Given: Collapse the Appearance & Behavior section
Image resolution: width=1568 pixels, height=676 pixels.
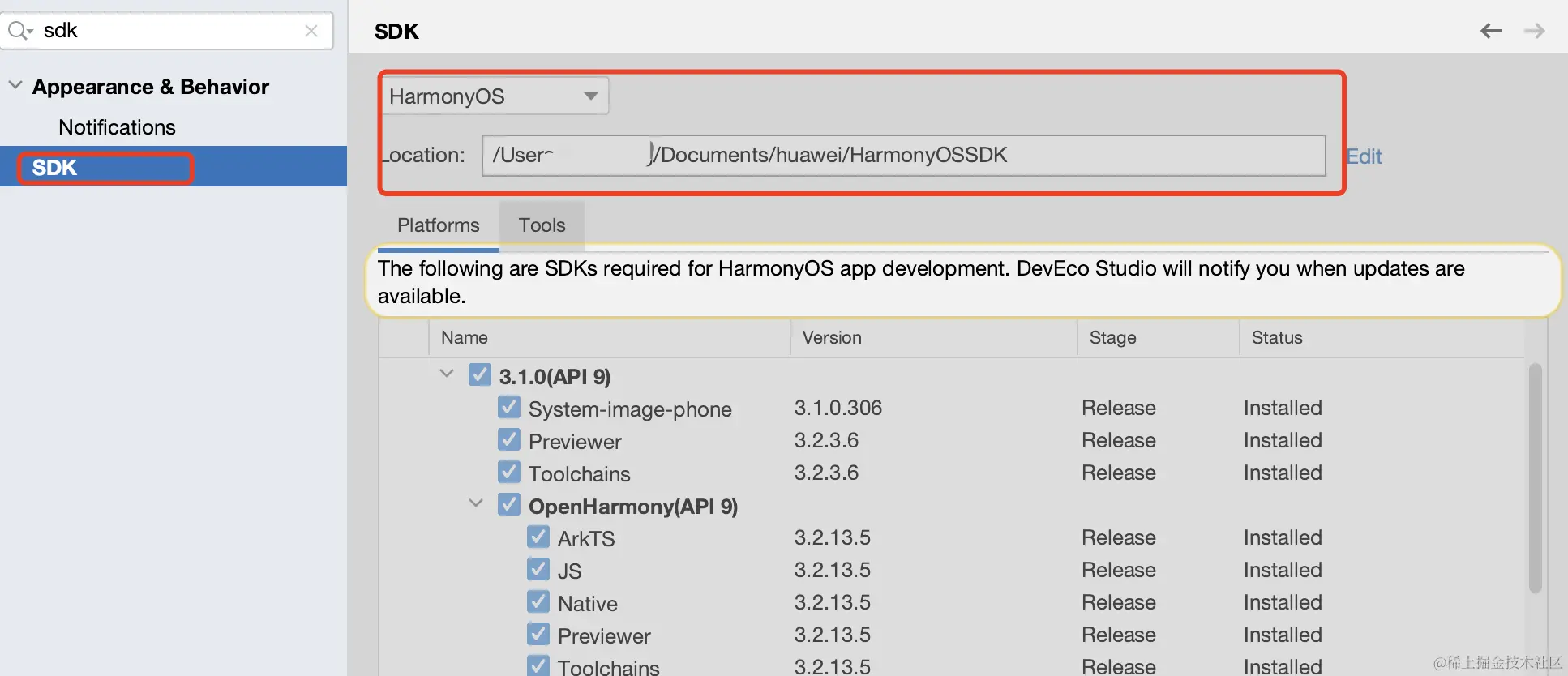Looking at the screenshot, I should pos(15,85).
